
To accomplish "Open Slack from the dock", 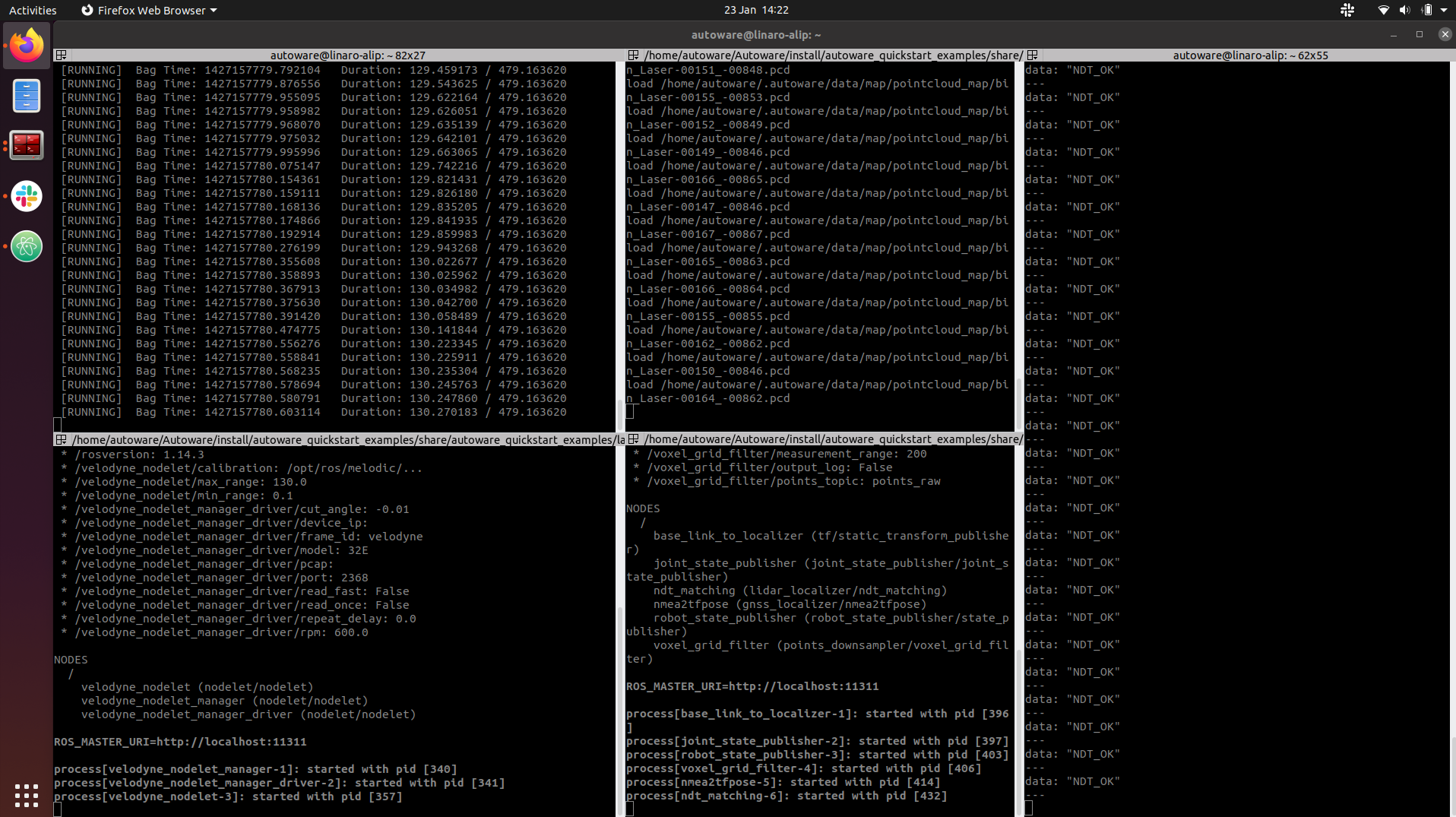I will [27, 196].
